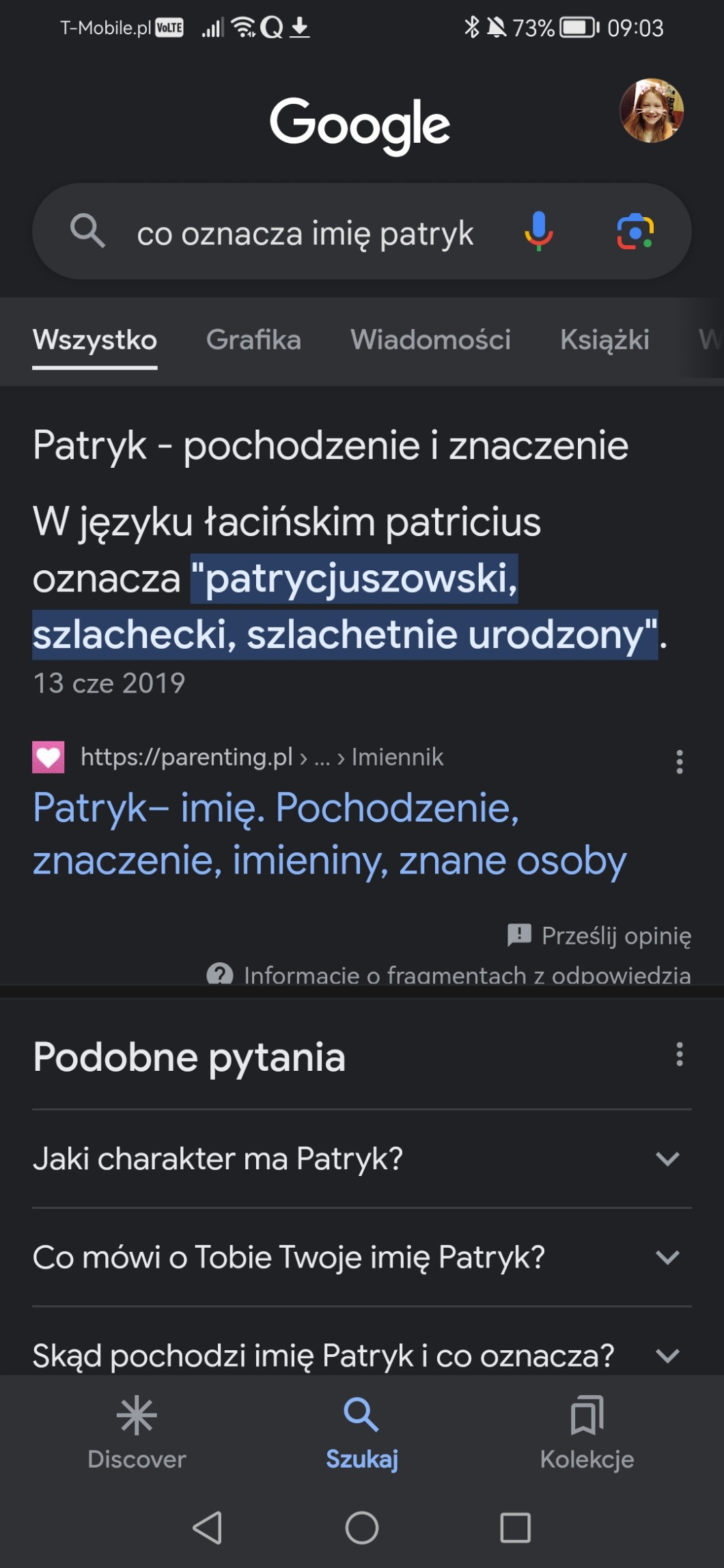This screenshot has height=1568, width=724.
Task: Open the Google account profile picture
Action: click(651, 111)
